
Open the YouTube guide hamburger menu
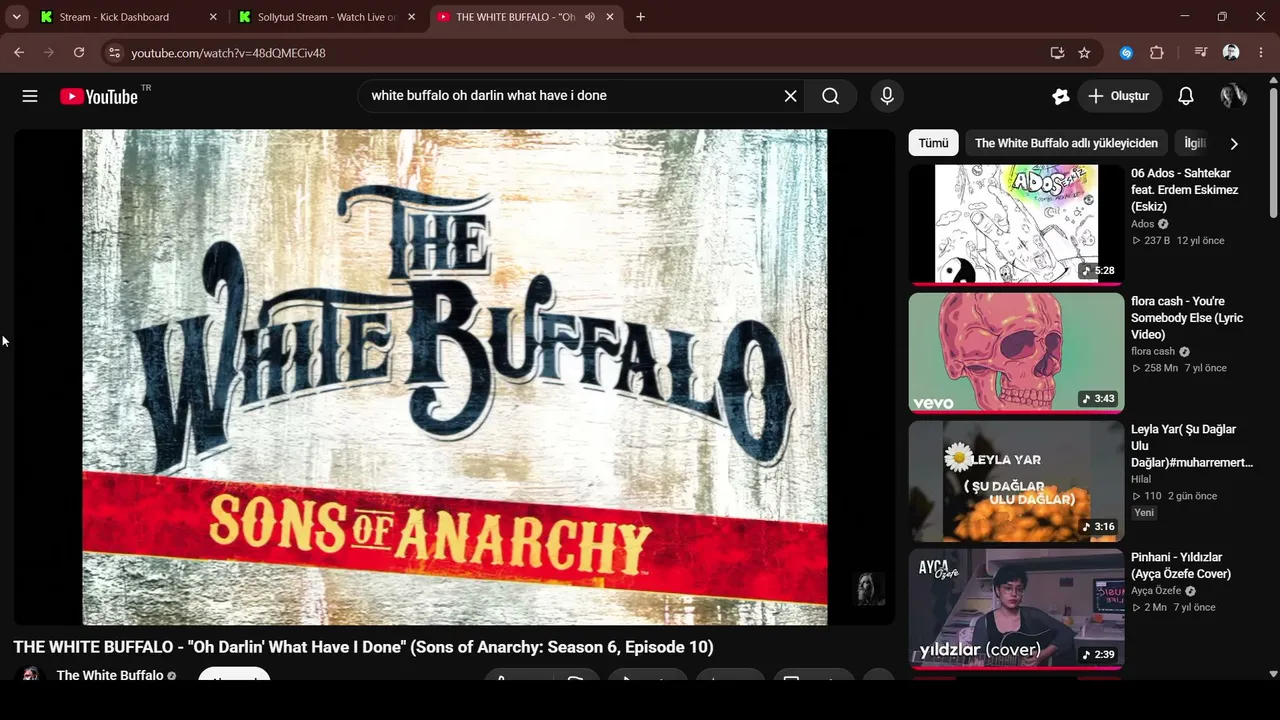coord(30,96)
